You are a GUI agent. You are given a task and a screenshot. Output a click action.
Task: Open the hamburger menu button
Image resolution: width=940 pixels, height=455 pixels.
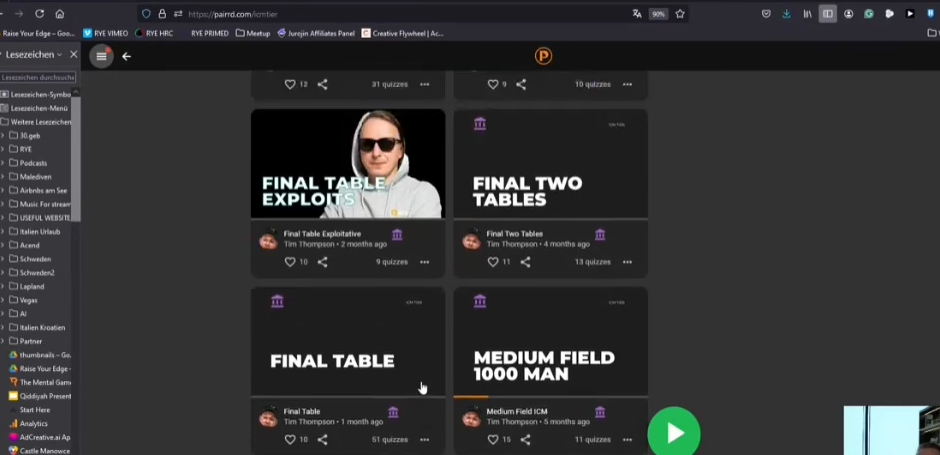tap(101, 56)
